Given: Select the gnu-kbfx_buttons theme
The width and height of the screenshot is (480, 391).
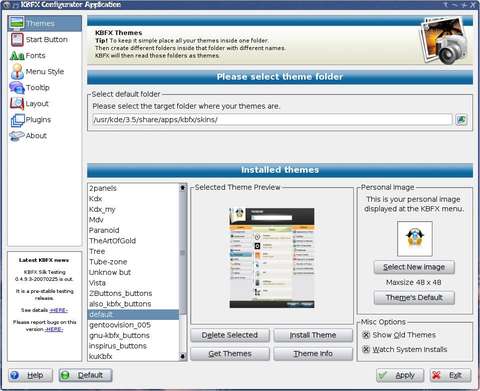Looking at the screenshot, I should 133,335.
